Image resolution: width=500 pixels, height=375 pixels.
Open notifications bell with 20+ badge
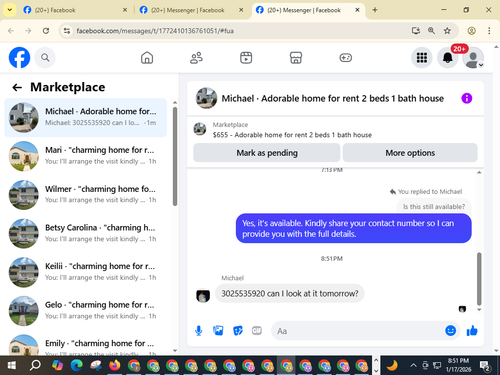click(x=448, y=58)
